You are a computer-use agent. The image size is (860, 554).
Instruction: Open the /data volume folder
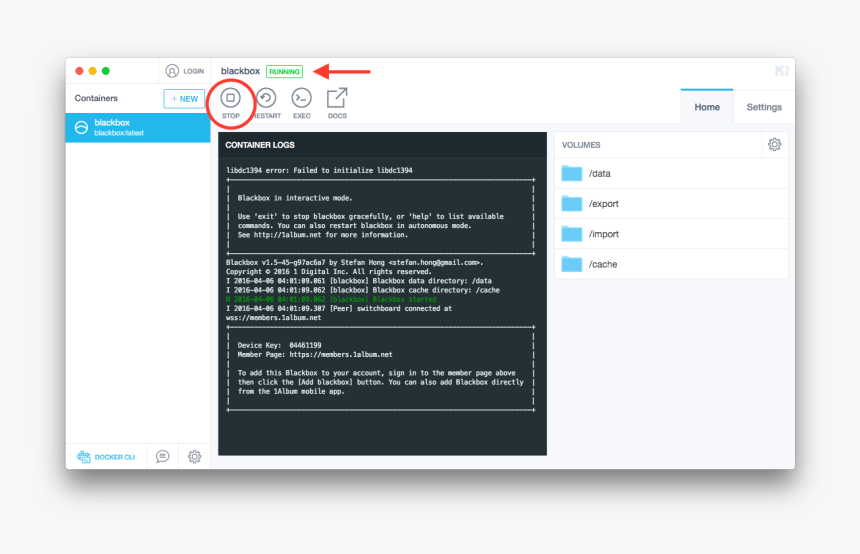671,173
